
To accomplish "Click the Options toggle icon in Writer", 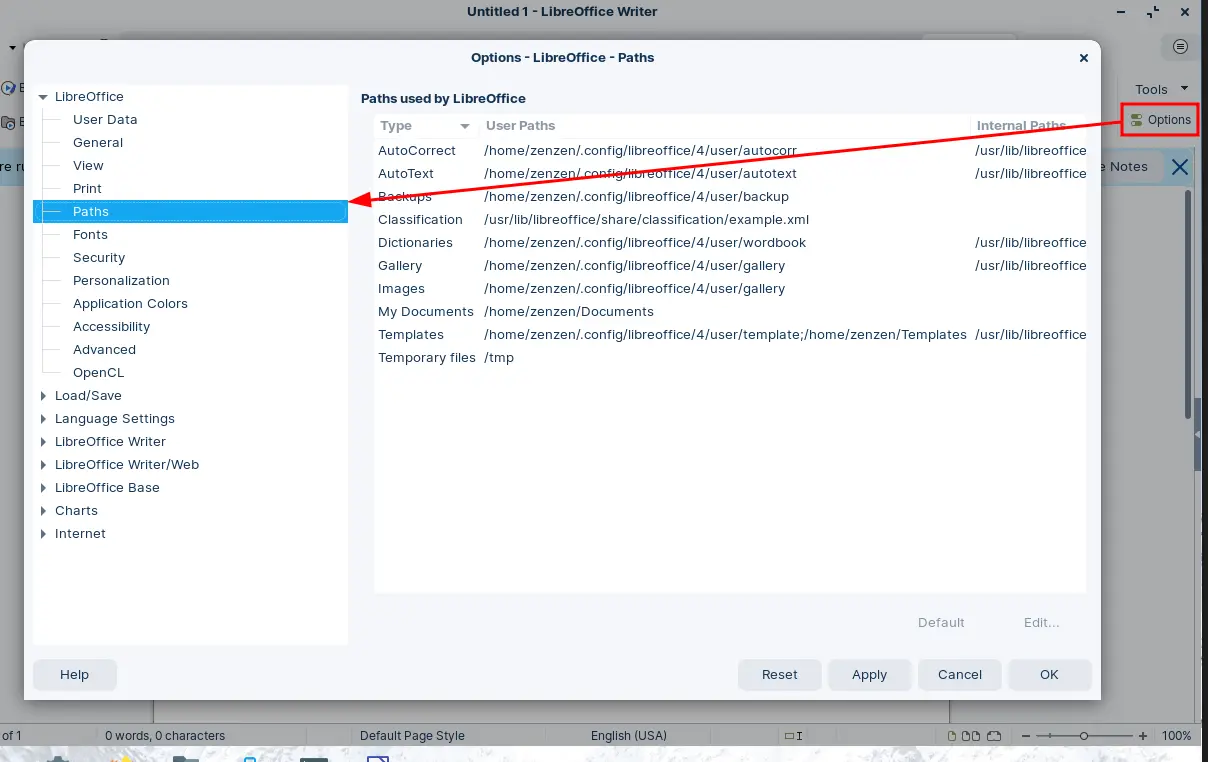I will click(1136, 120).
